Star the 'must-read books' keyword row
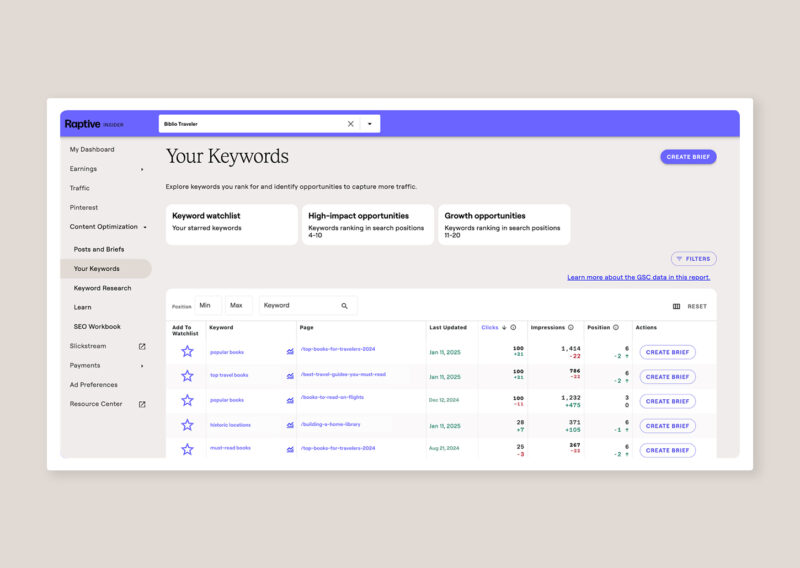The image size is (800, 568). pyautogui.click(x=187, y=450)
